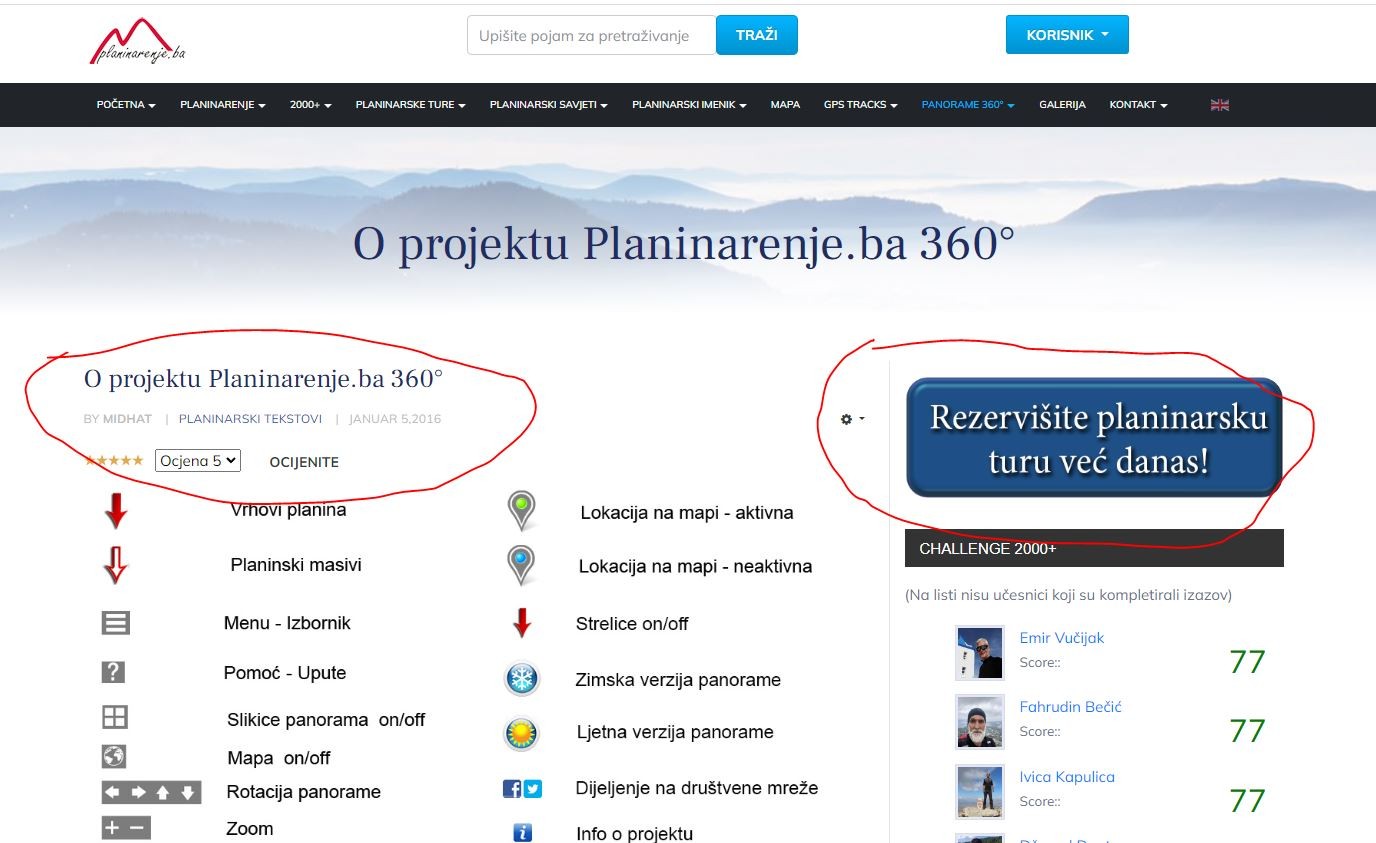Open the Ocjena 5 rating dropdown
The height and width of the screenshot is (843, 1376).
pyautogui.click(x=197, y=461)
